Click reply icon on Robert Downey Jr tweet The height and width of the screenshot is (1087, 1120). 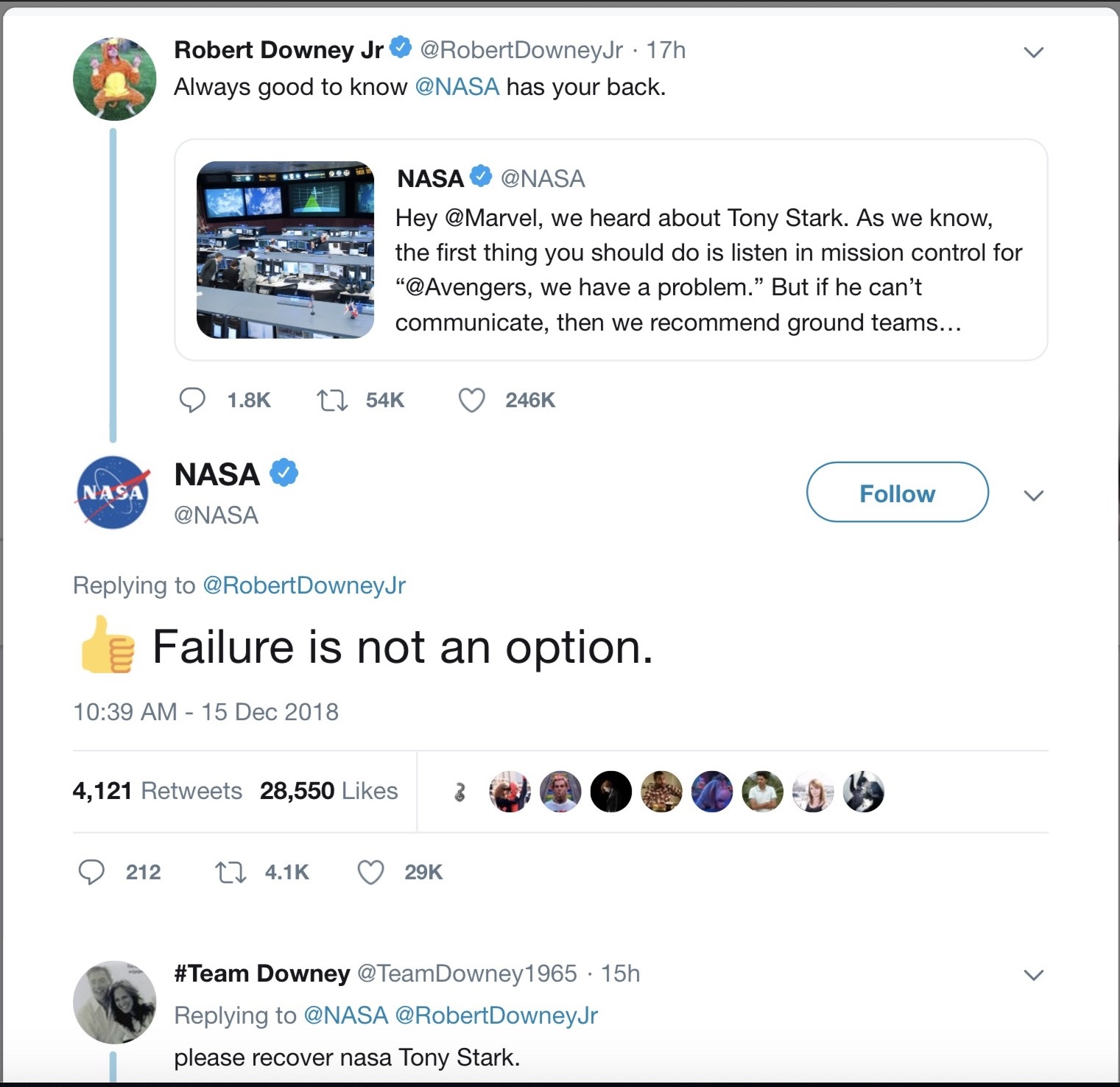pyautogui.click(x=192, y=400)
